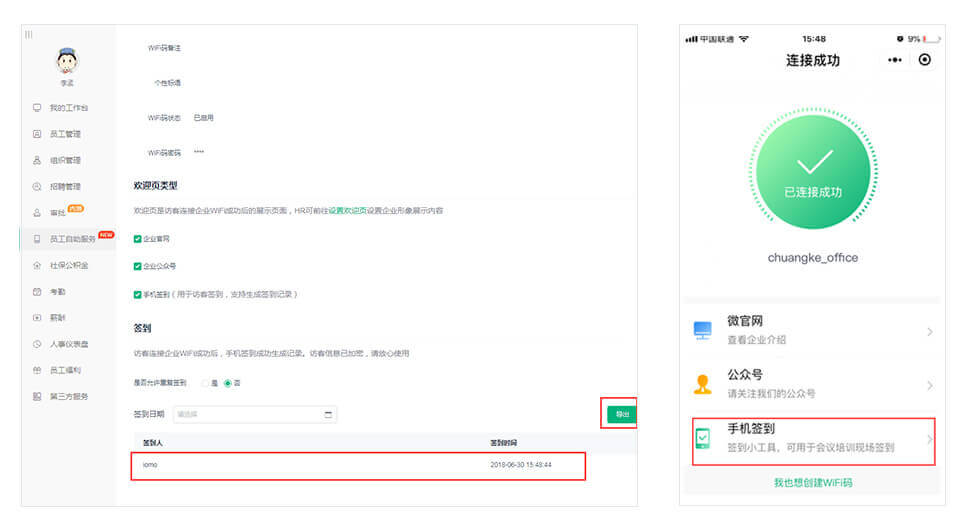Viewport: 964px width, 530px height.
Task: Tap the green 已连接成功 circle
Action: click(x=813, y=172)
